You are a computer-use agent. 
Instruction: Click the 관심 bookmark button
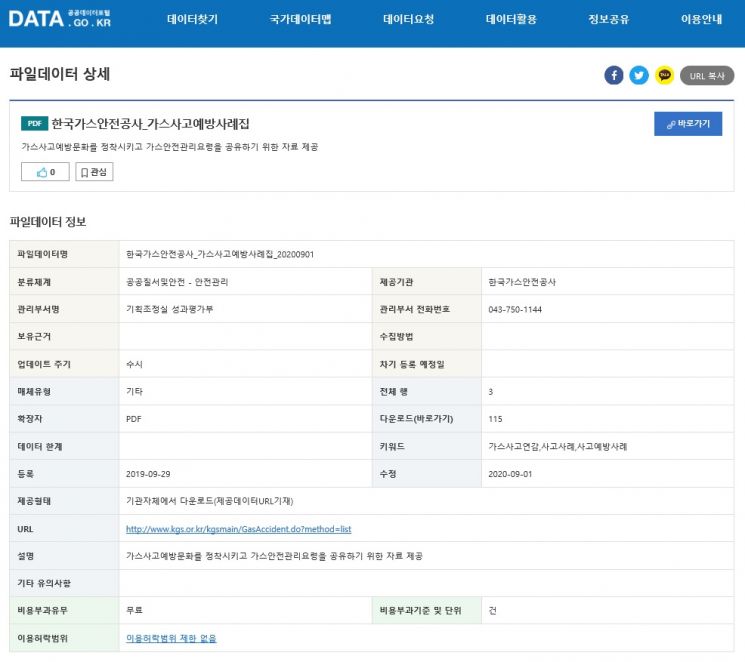[x=94, y=172]
